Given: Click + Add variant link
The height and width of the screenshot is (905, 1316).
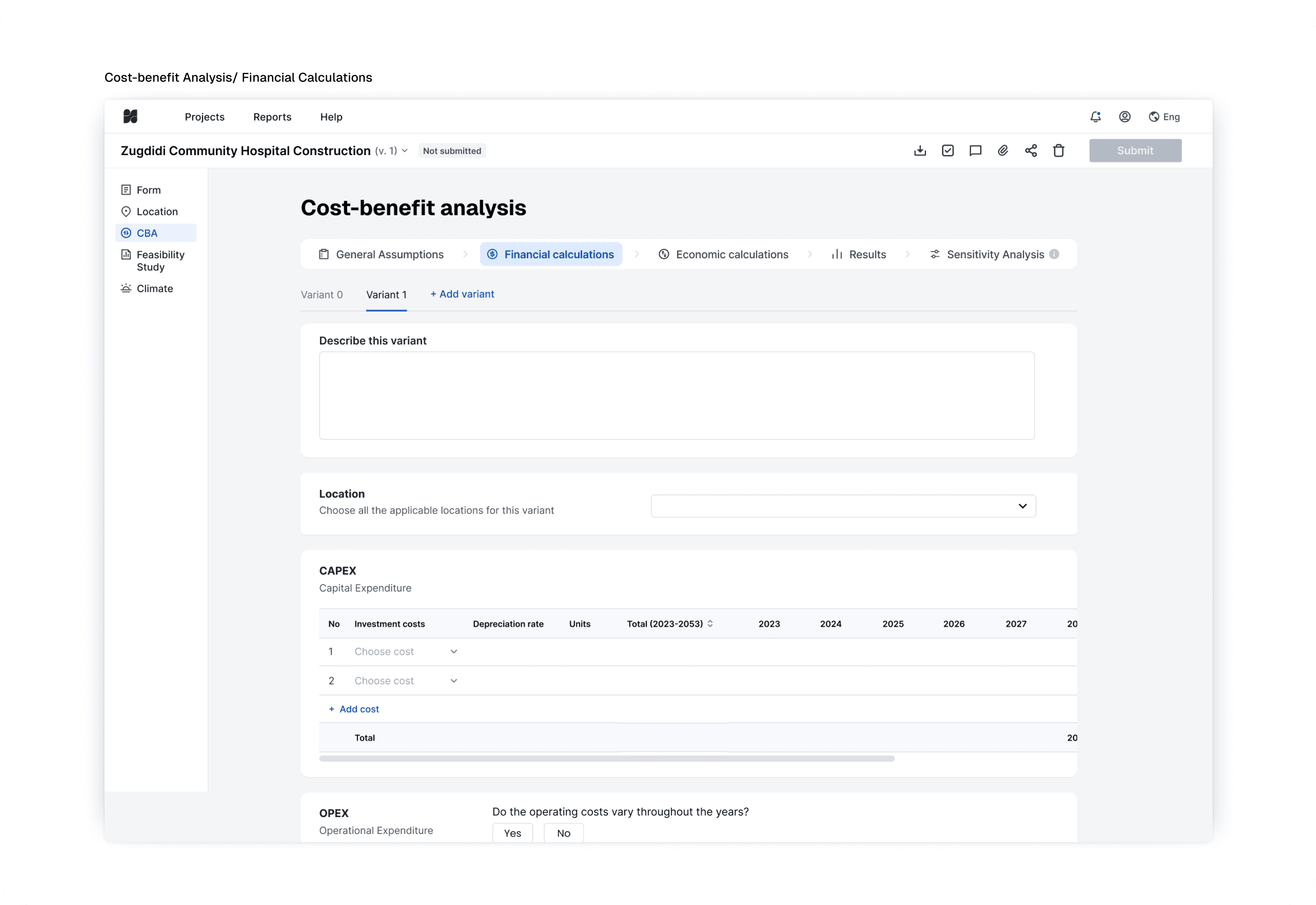Looking at the screenshot, I should (x=462, y=294).
